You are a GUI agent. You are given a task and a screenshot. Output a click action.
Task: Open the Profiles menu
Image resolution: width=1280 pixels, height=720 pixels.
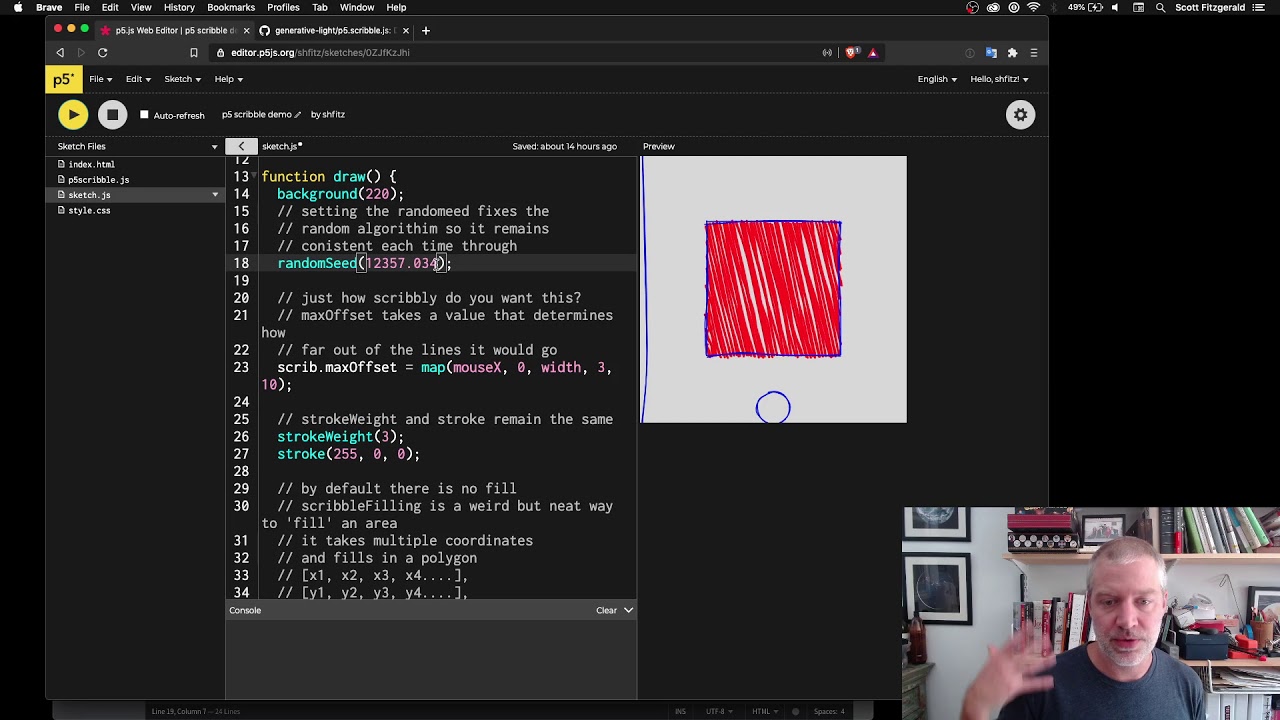[x=283, y=8]
